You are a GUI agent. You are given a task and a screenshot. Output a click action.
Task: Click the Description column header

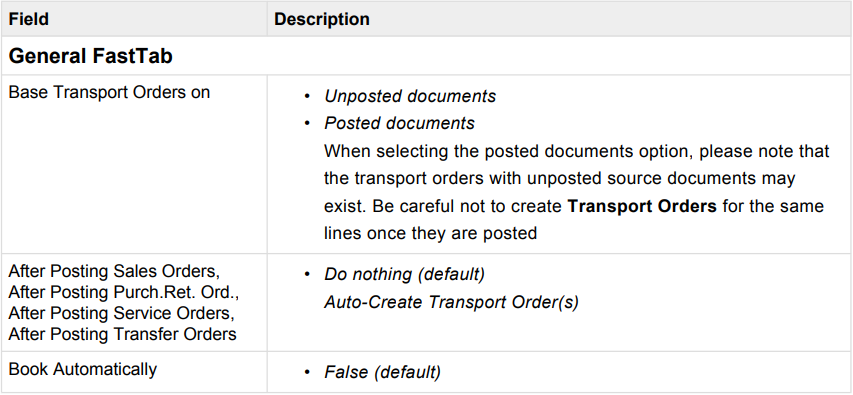click(322, 19)
